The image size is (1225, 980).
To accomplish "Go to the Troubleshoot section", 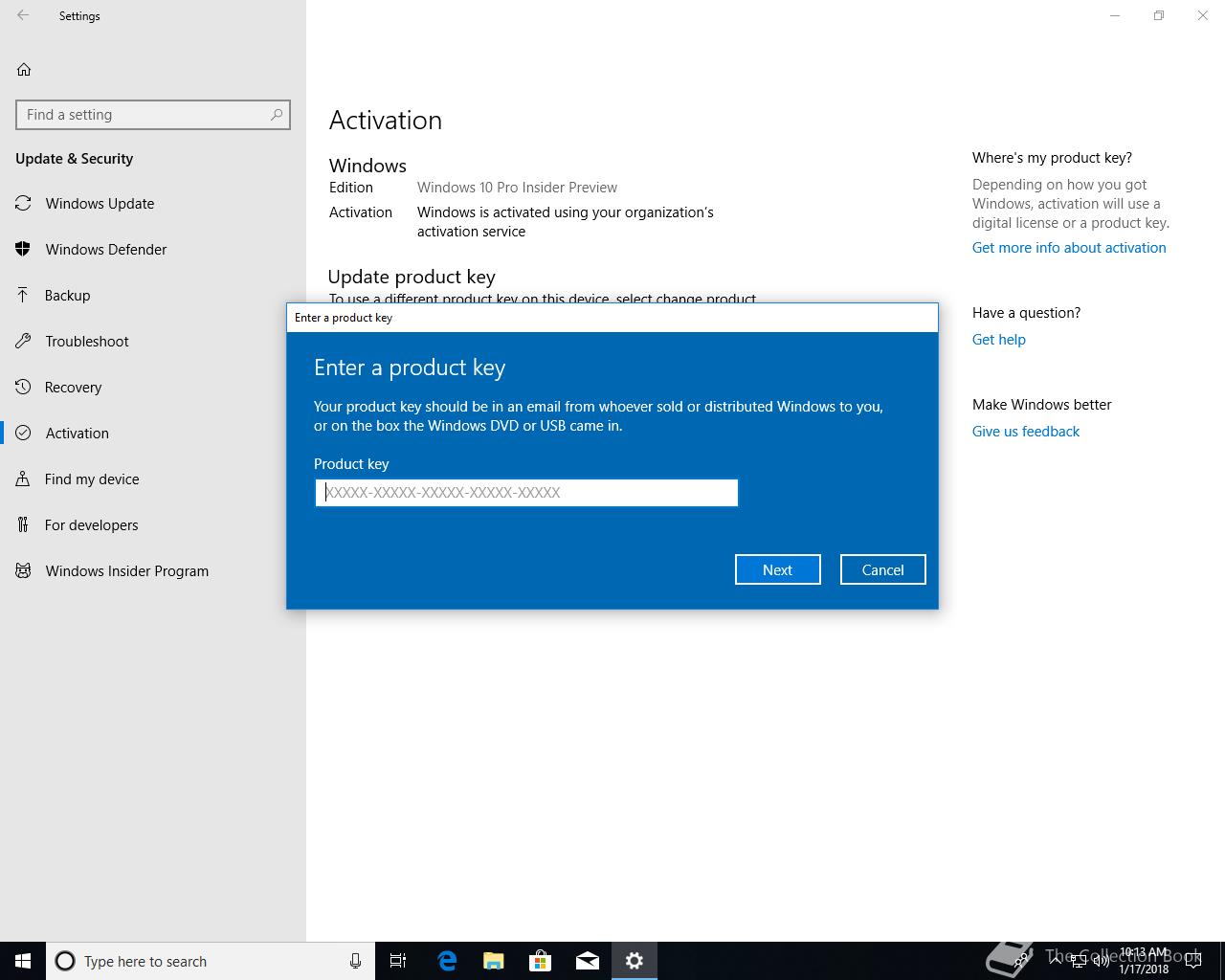I will (153, 341).
